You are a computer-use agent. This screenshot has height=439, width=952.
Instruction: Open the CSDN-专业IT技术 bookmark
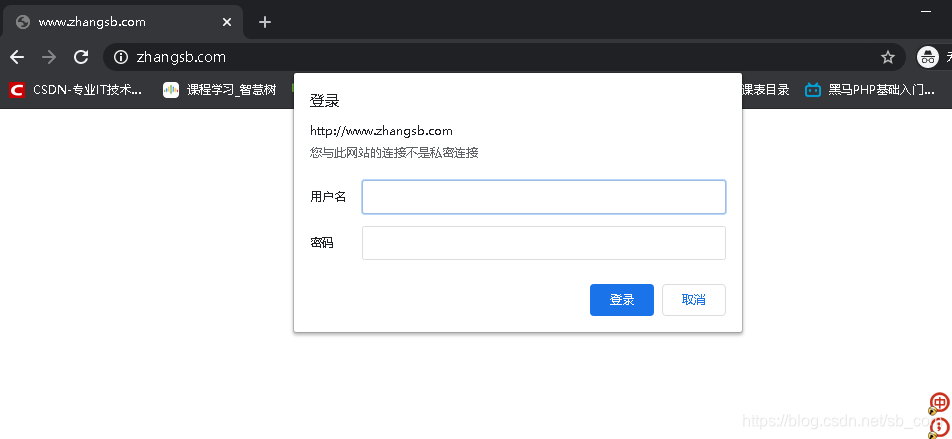pos(76,90)
